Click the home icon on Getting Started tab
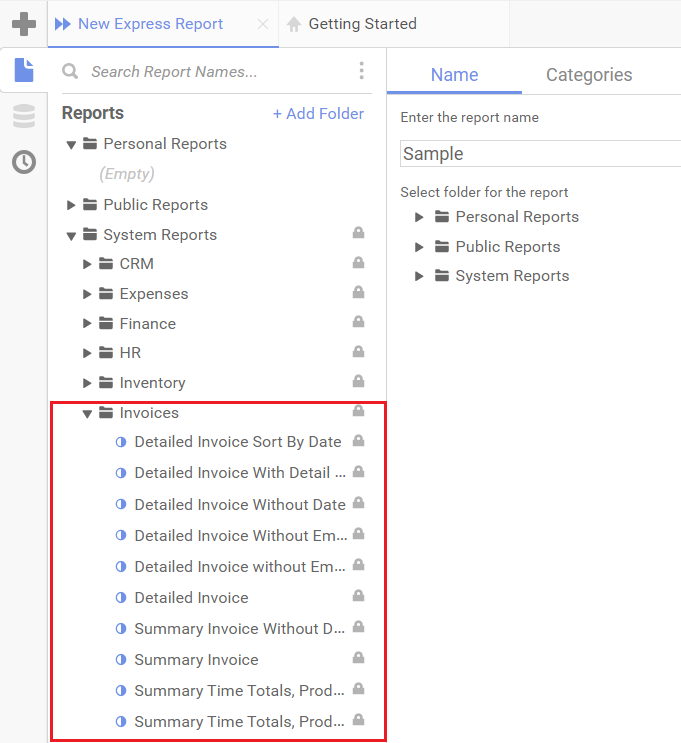Image resolution: width=681 pixels, height=743 pixels. [294, 24]
